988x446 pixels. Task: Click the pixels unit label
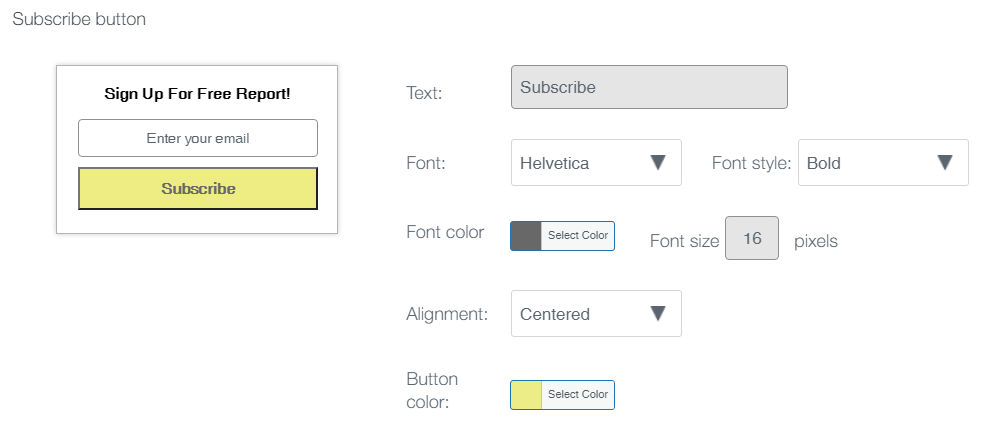[815, 241]
